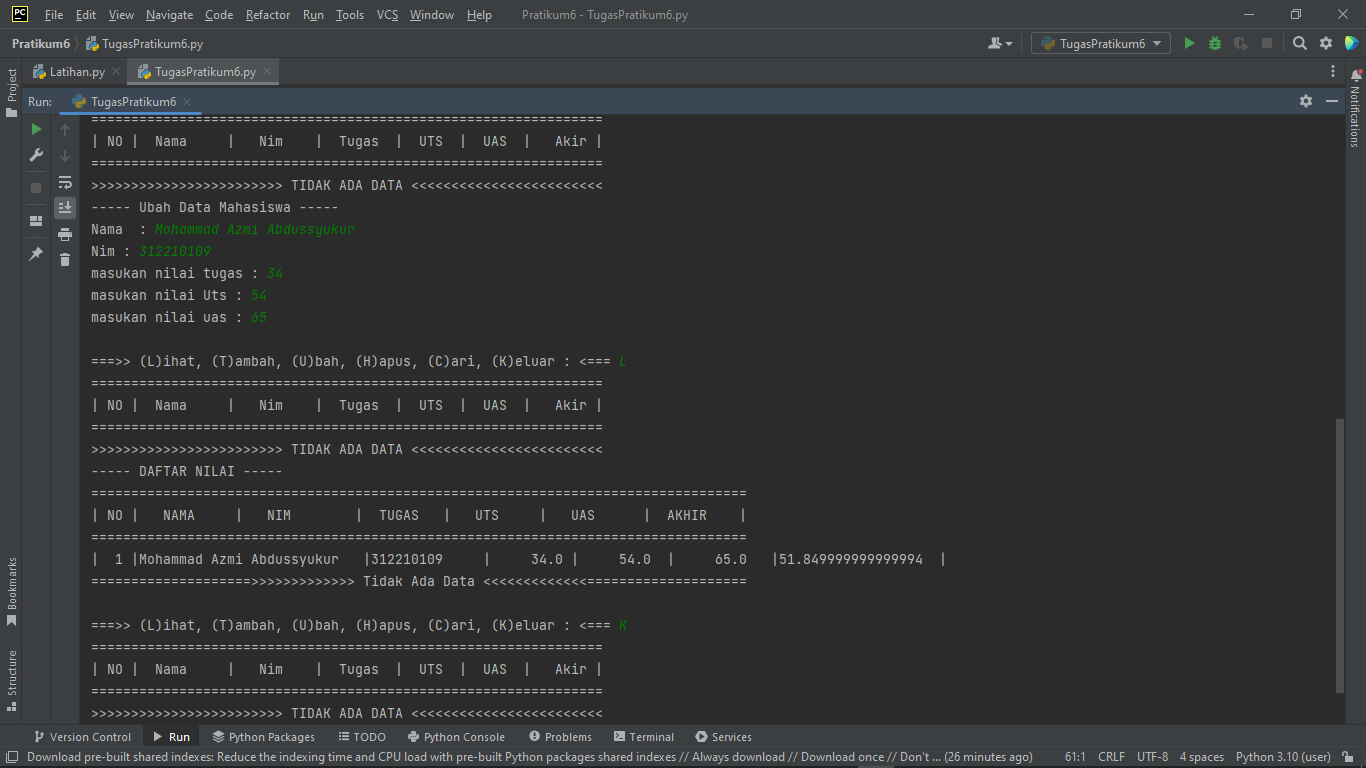
Task: Switch to the Latihan.py editor tab
Action: pos(77,72)
